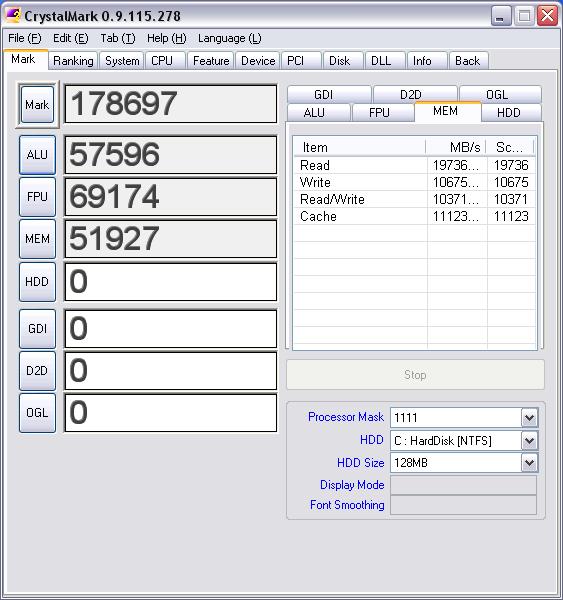Start the FPU benchmark
Image resolution: width=563 pixels, height=600 pixels.
(37, 197)
